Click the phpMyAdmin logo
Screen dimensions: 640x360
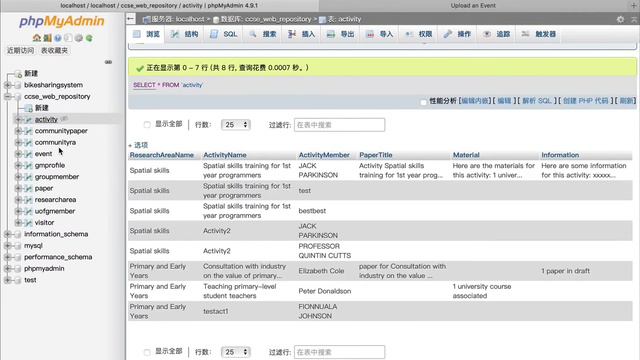(x=62, y=21)
